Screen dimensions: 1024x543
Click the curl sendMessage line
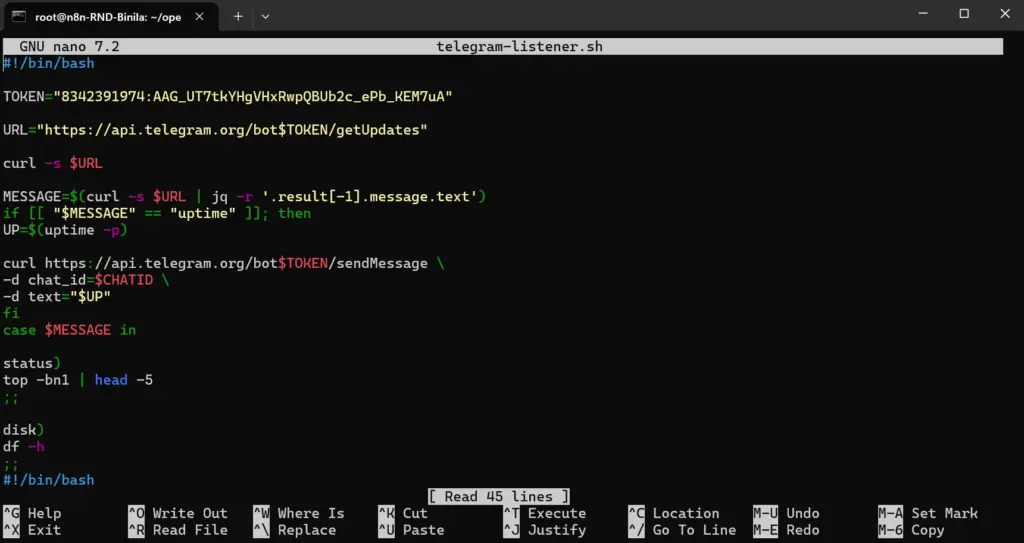pyautogui.click(x=224, y=263)
